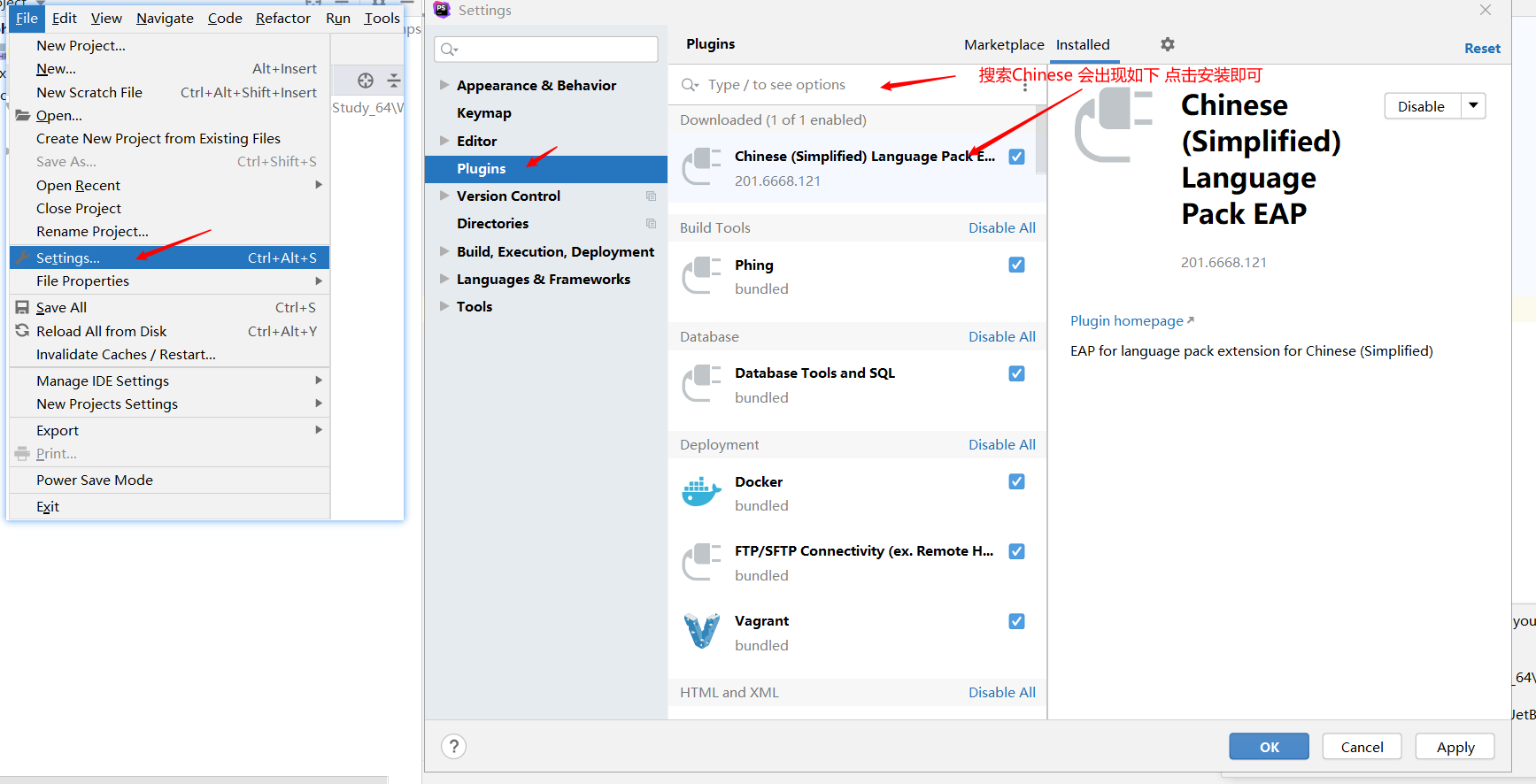Toggle the Docker plugin checkbox
The image size is (1536, 784).
(x=1016, y=481)
